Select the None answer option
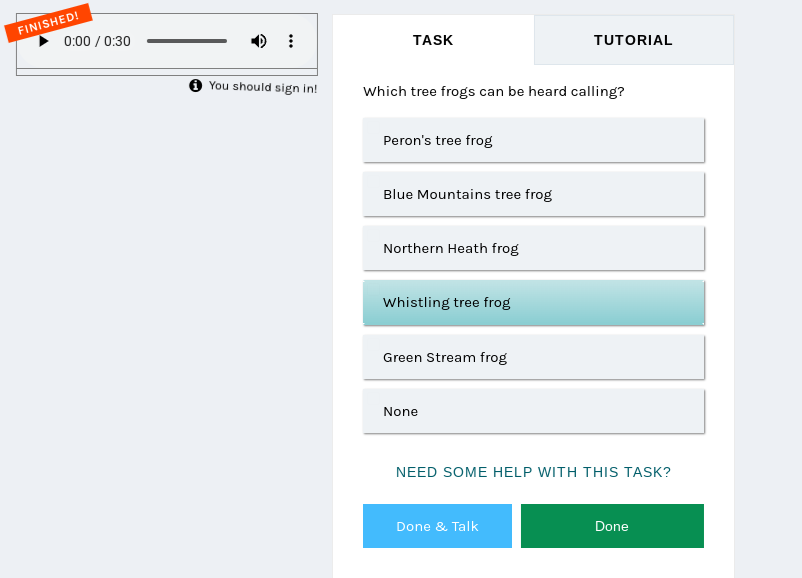802x578 pixels. point(533,411)
